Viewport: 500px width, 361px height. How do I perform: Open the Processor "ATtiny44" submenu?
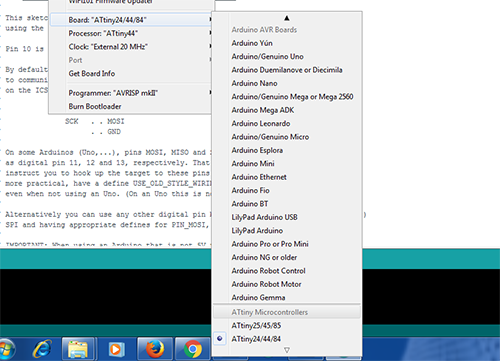click(131, 33)
